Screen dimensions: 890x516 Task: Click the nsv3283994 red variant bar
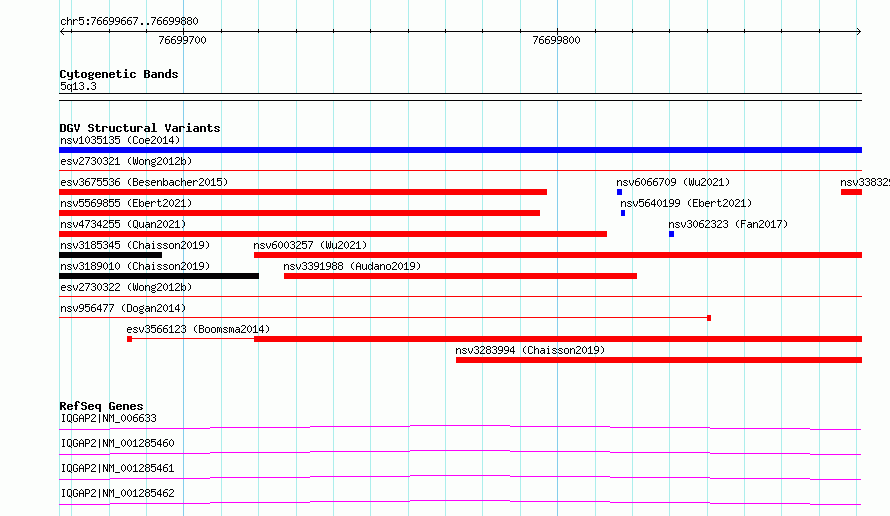(659, 360)
